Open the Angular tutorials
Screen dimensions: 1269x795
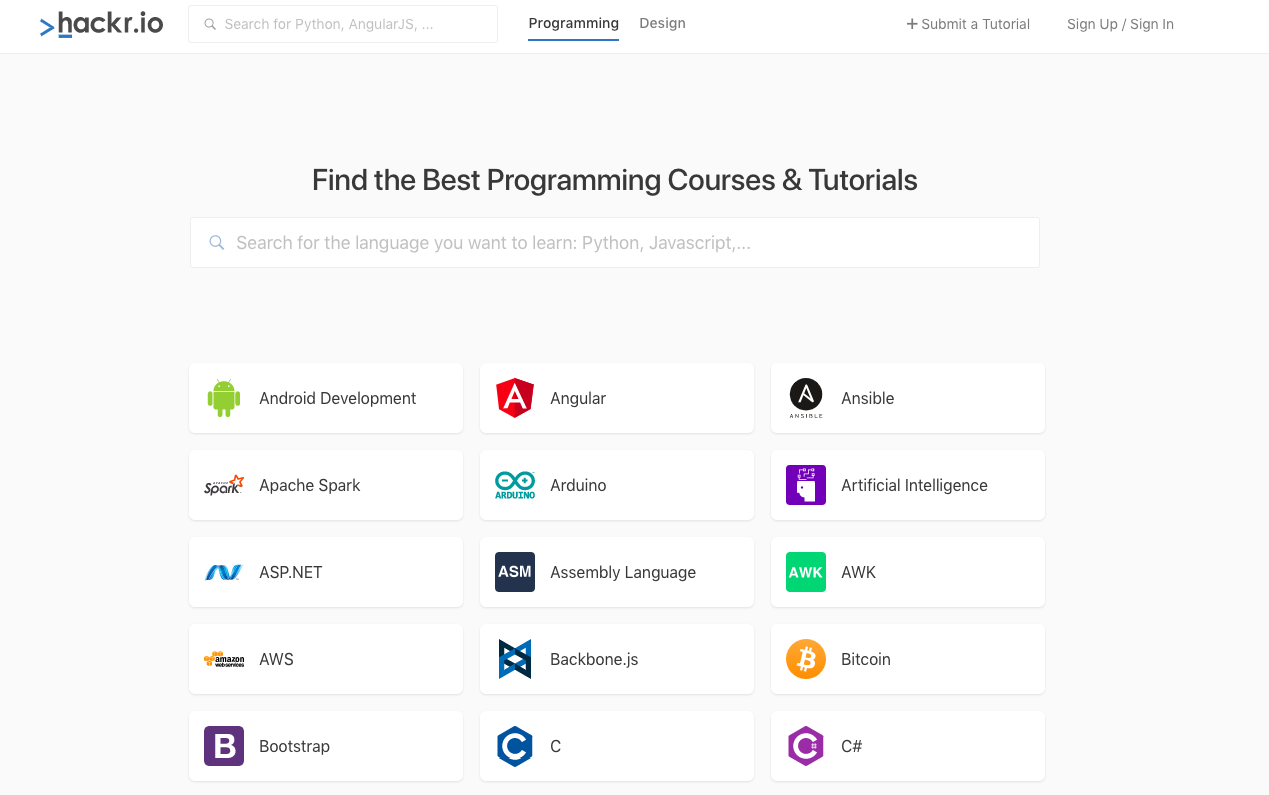[617, 398]
